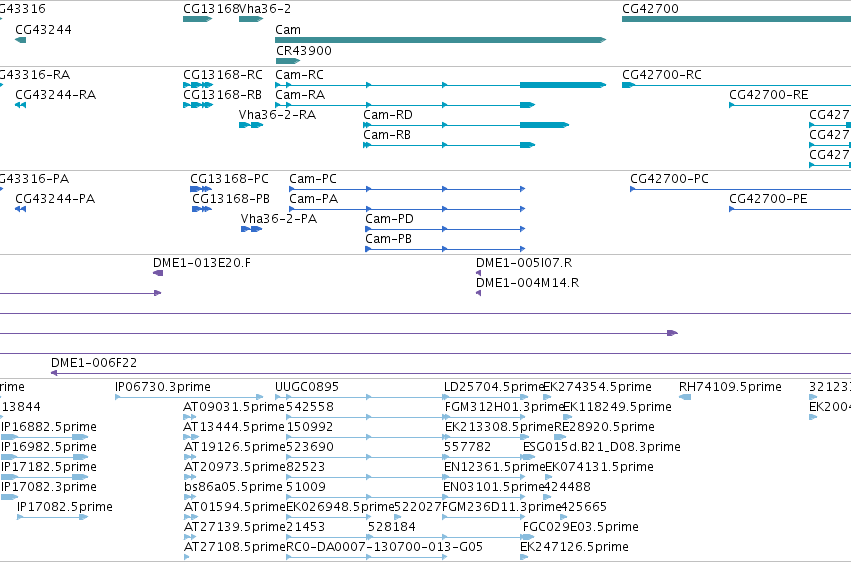Open the Vha36-2 gene label
Image resolution: width=851 pixels, height=562 pixels.
[265, 9]
